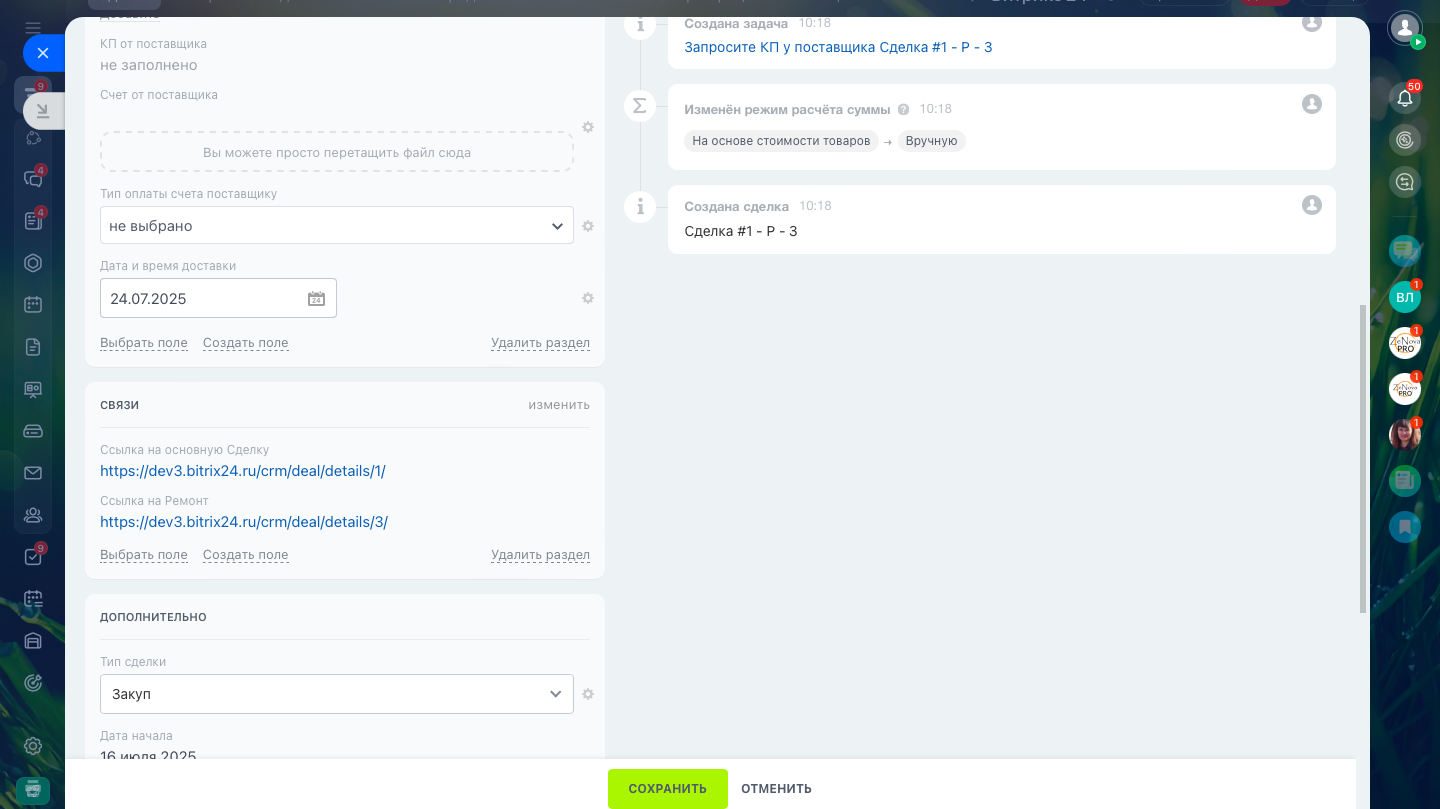Open the gear next to the supplier invoice file field
Screen dimensions: 1440x809
coord(588,127)
